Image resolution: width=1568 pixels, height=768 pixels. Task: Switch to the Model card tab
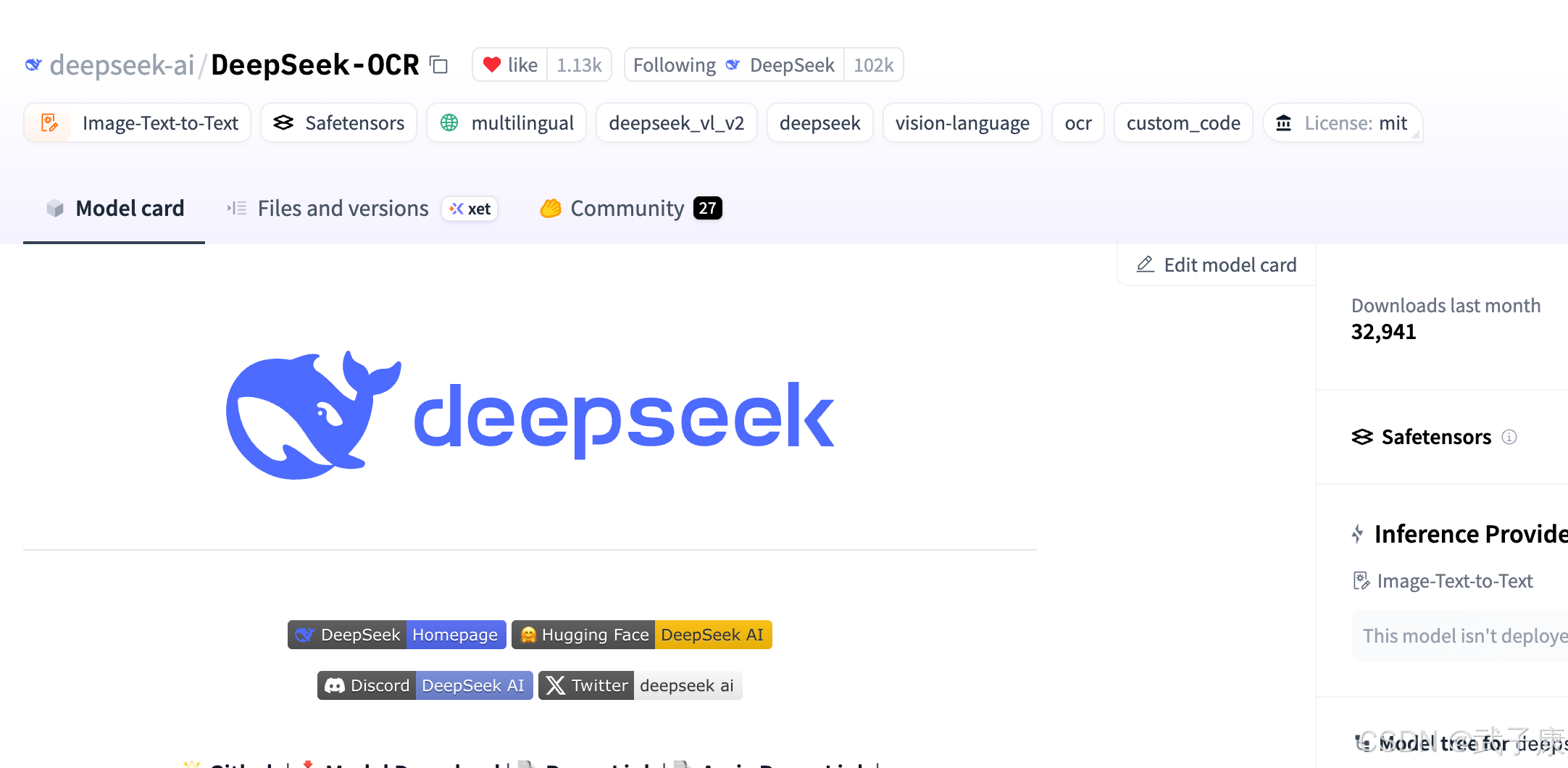pyautogui.click(x=114, y=209)
